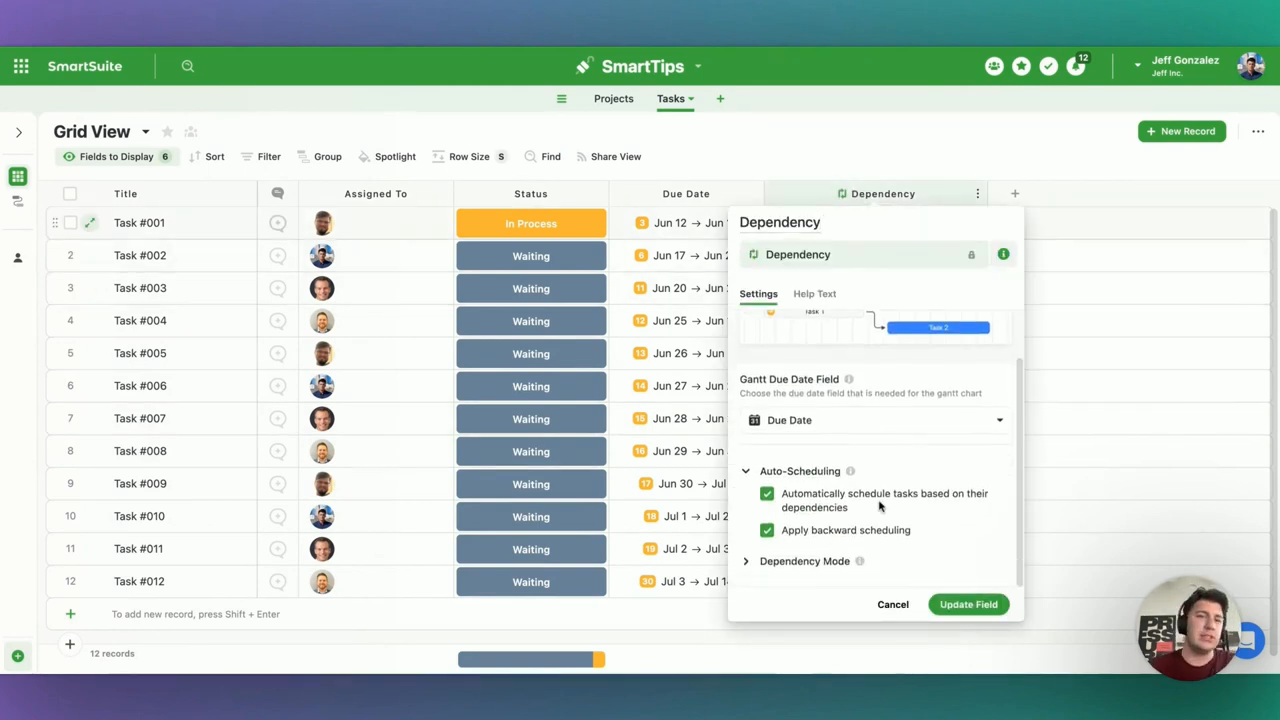Click the field panel vertical scrollbar
Screen dimensions: 1280x720
click(1019, 470)
